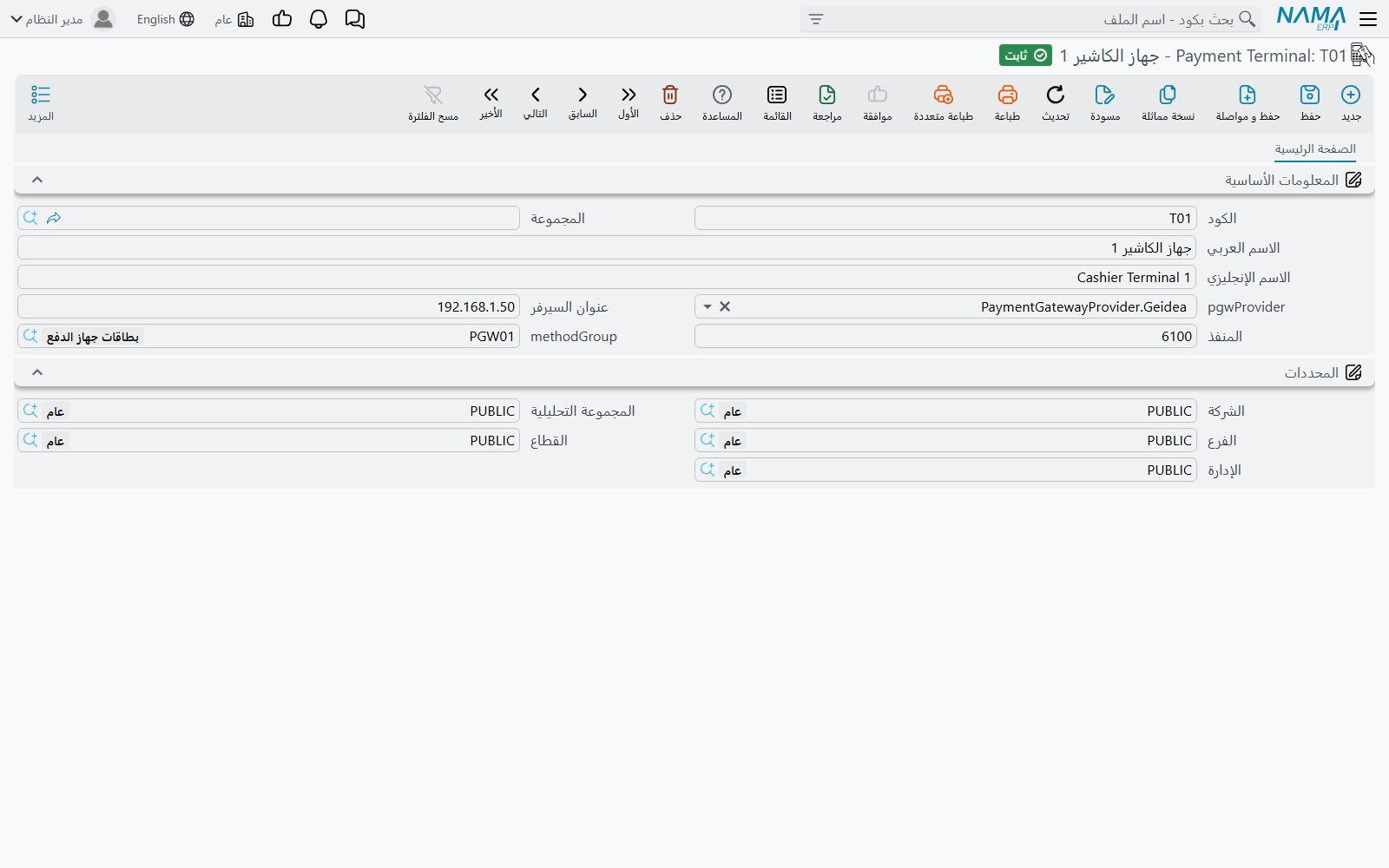The image size is (1389, 868).
Task: Open the notifications bell
Action: [x=319, y=19]
